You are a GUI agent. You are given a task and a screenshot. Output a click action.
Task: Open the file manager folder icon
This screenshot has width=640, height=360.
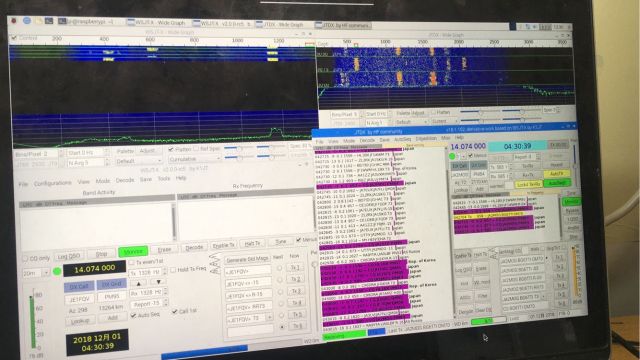[39, 20]
